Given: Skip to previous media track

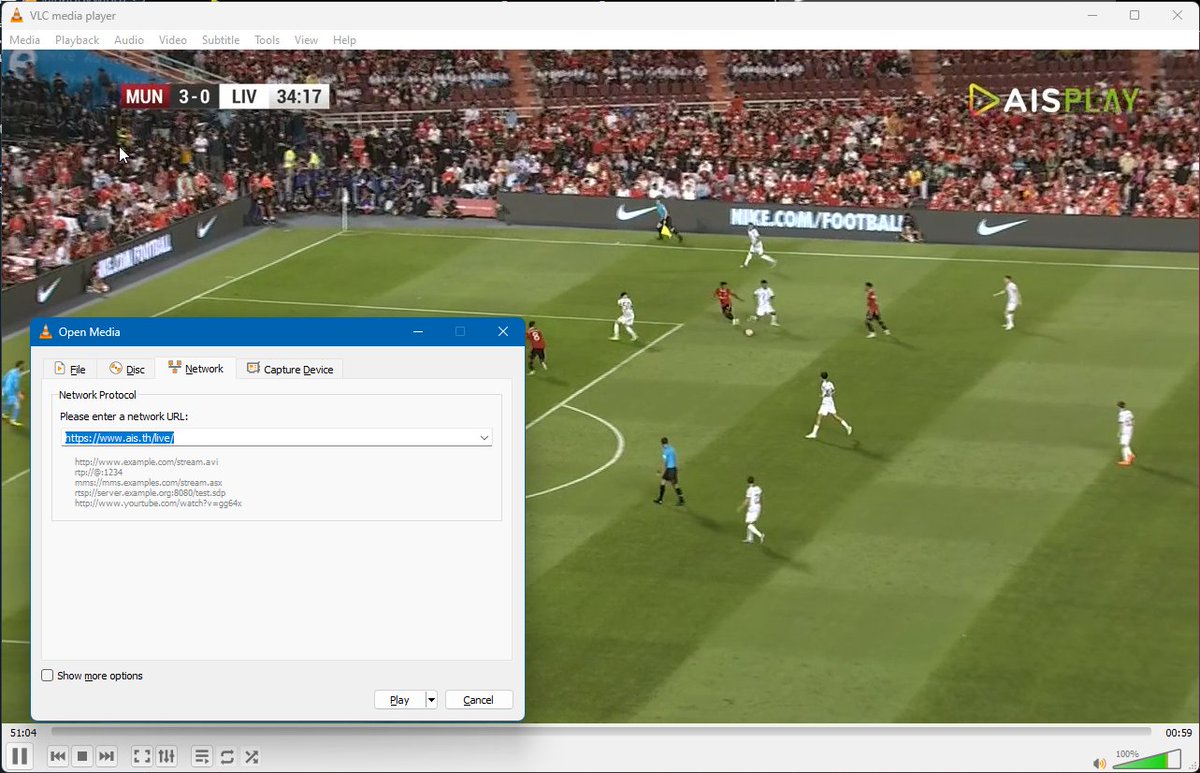Looking at the screenshot, I should pyautogui.click(x=58, y=757).
